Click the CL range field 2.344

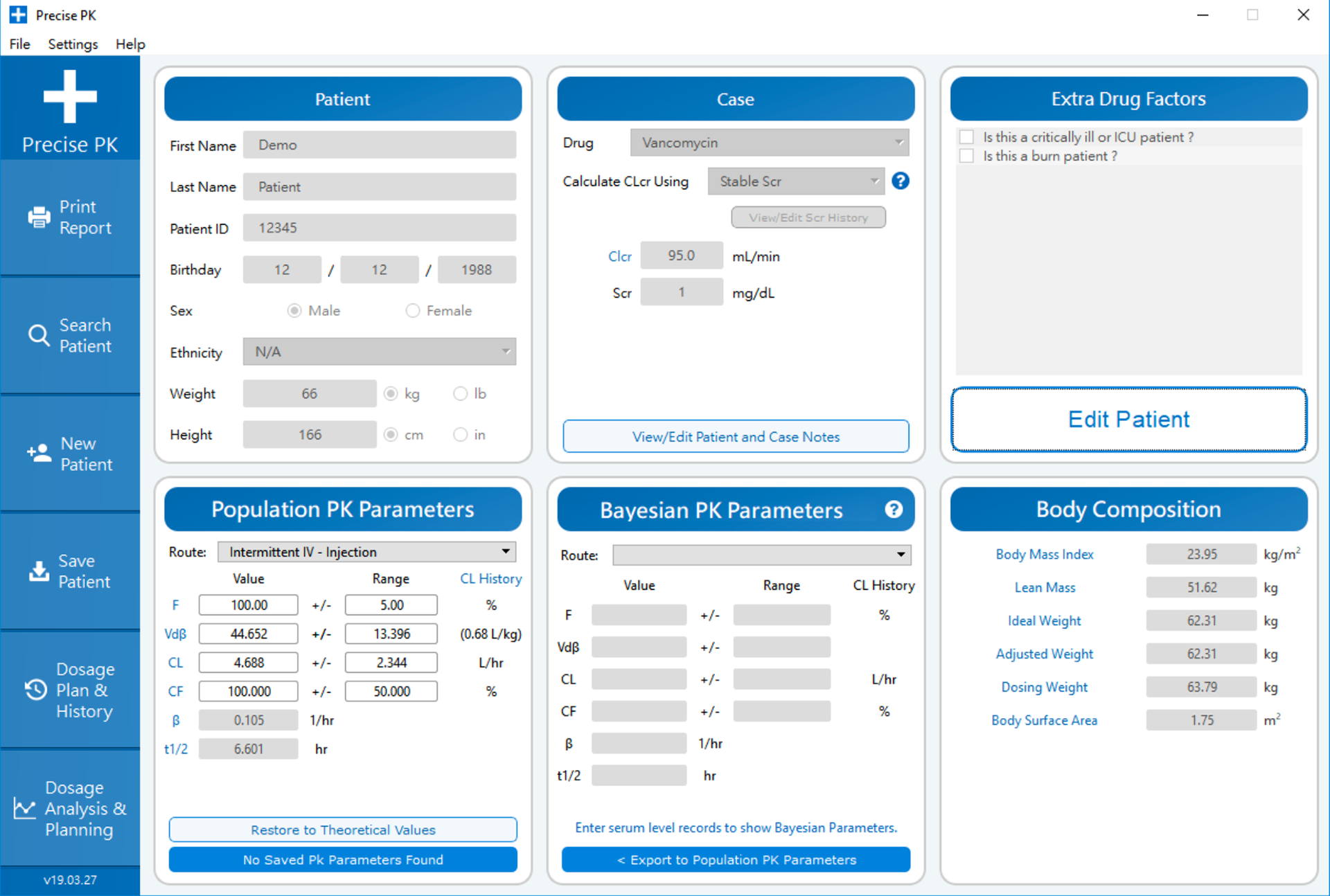(391, 663)
